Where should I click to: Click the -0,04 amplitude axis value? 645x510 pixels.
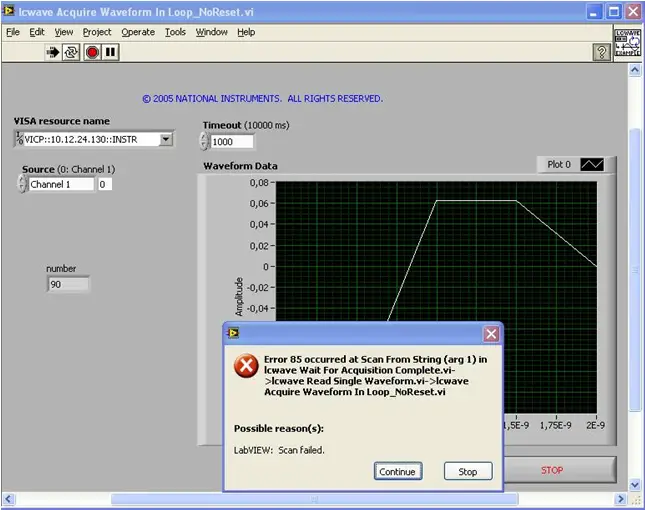point(258,308)
